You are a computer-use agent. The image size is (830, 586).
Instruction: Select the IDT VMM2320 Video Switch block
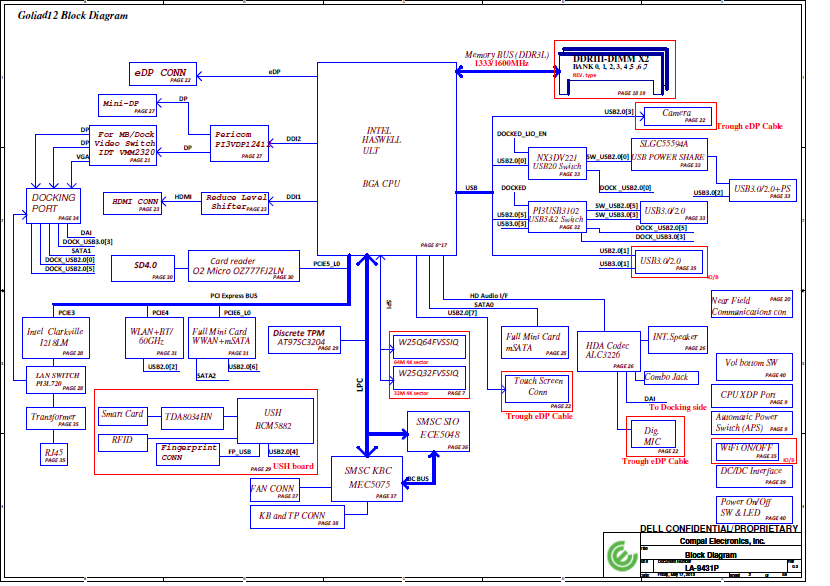click(123, 146)
